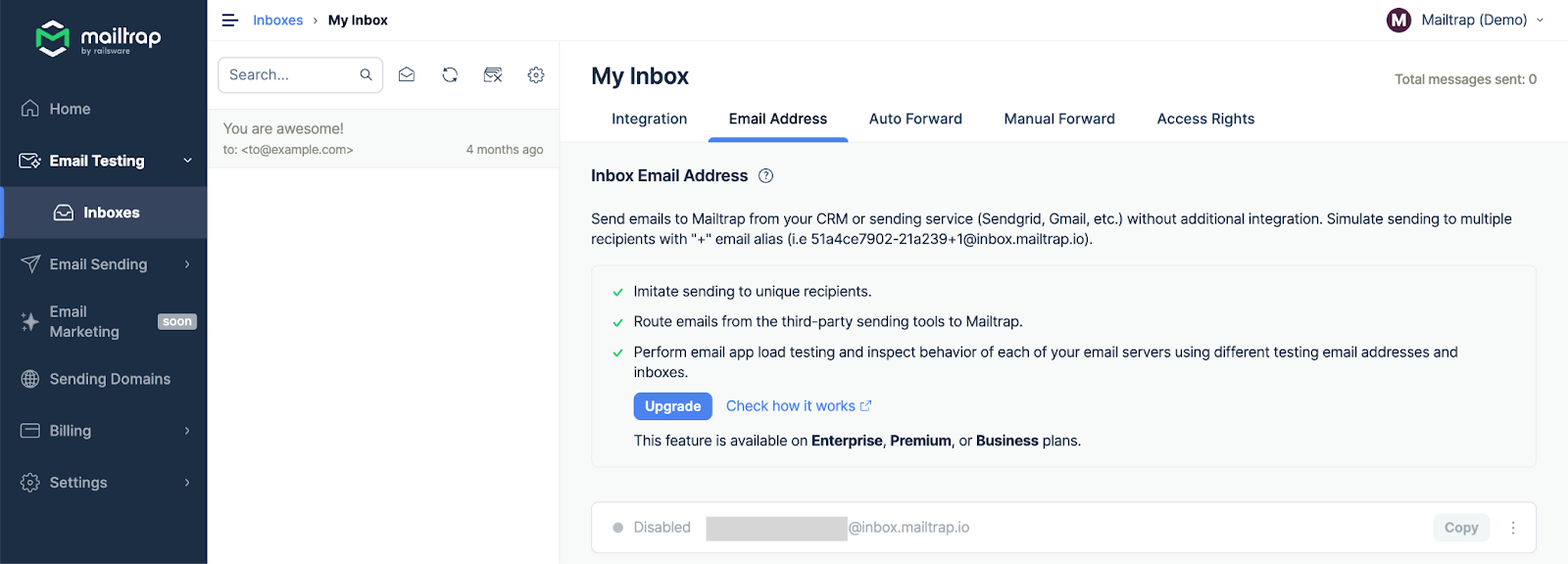The width and height of the screenshot is (1568, 564).
Task: Go to Inboxes breadcrumb link
Action: [277, 20]
